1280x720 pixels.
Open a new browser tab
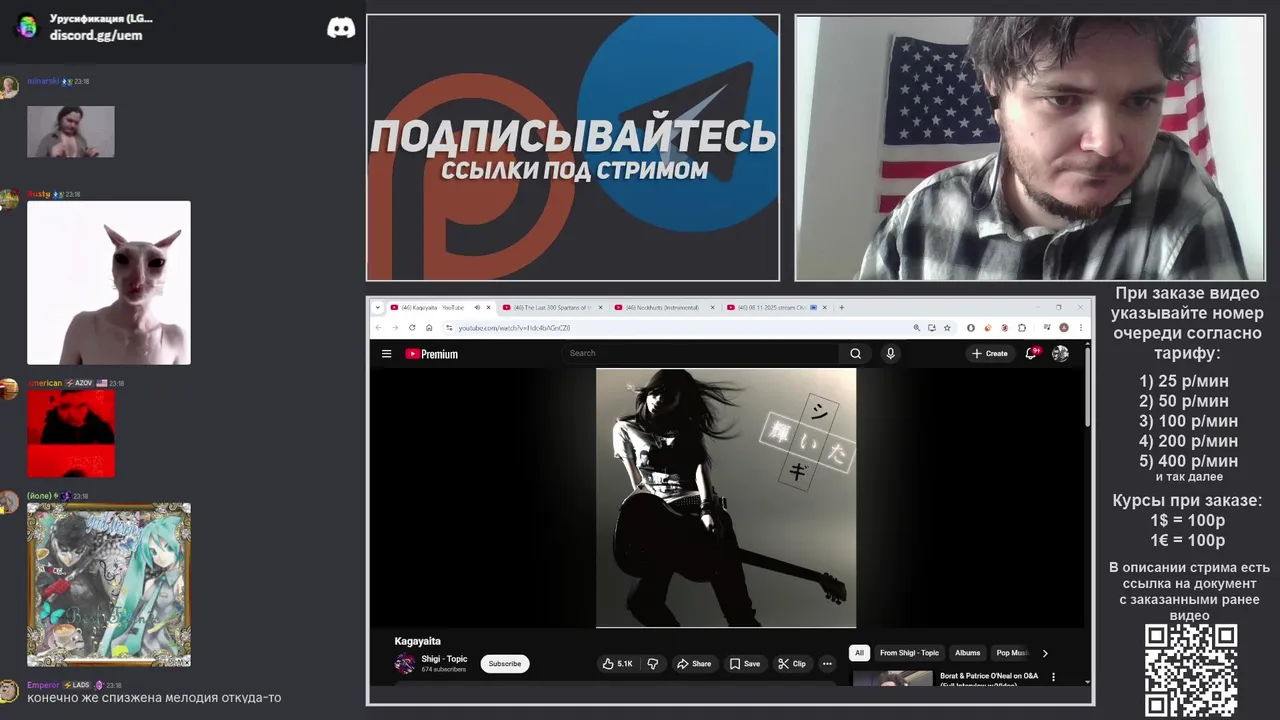(841, 307)
